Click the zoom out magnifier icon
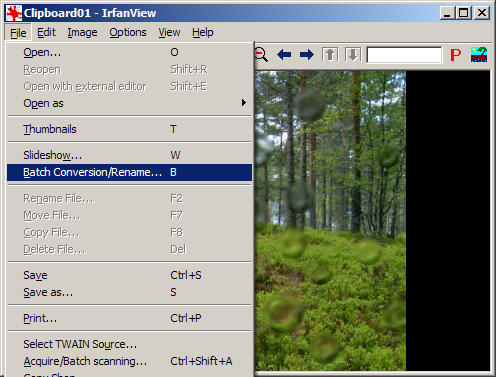Viewport: 496px width, 377px height. tap(261, 54)
